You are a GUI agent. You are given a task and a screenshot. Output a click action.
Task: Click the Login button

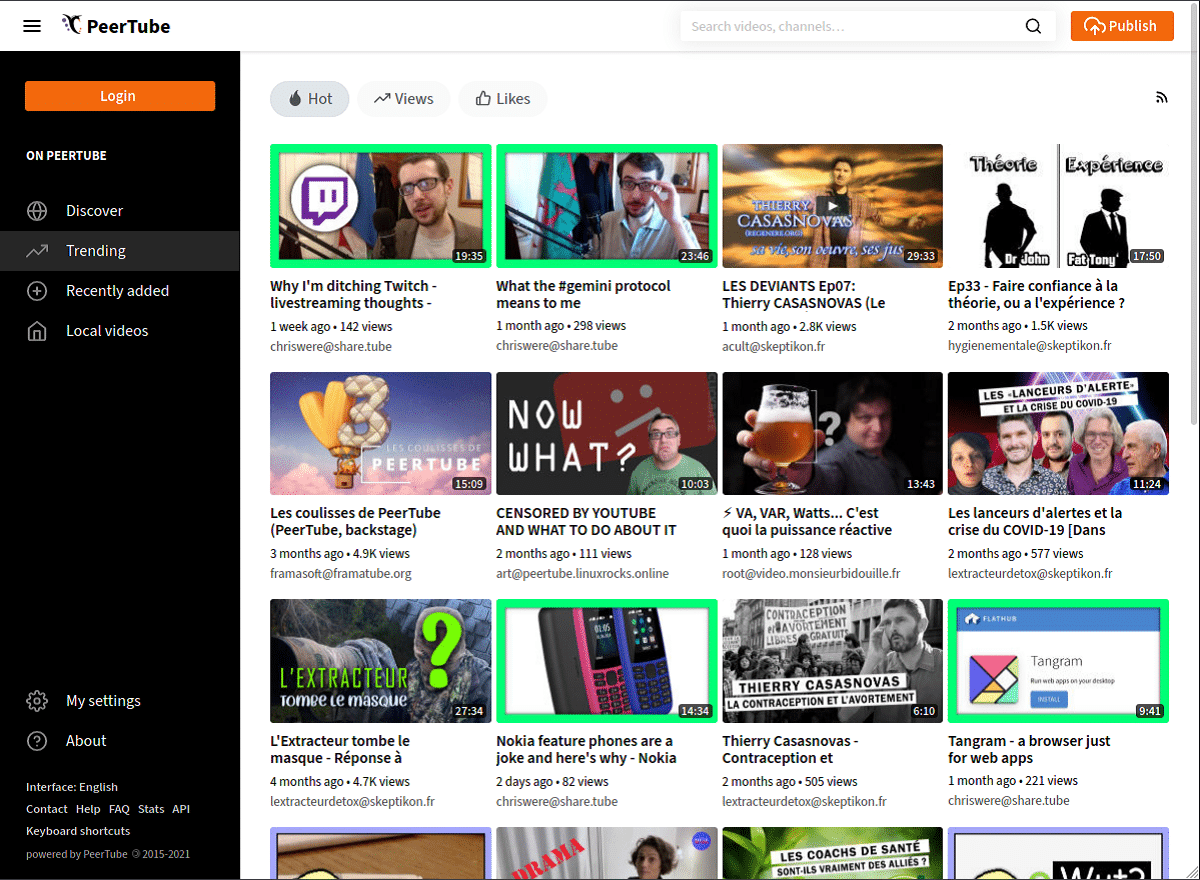[119, 95]
